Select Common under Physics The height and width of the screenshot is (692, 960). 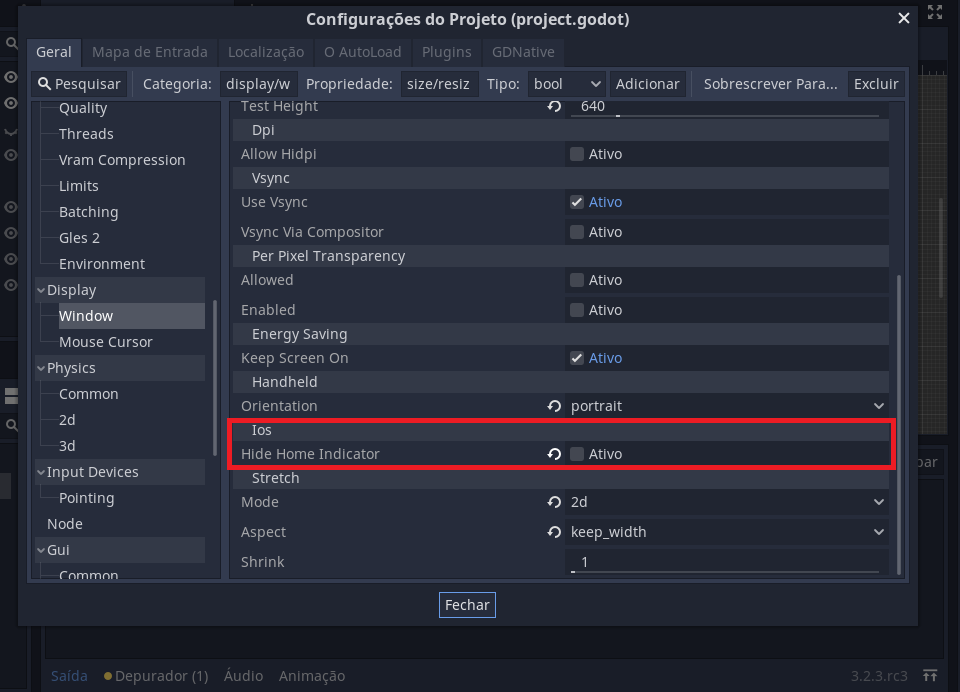(x=88, y=394)
